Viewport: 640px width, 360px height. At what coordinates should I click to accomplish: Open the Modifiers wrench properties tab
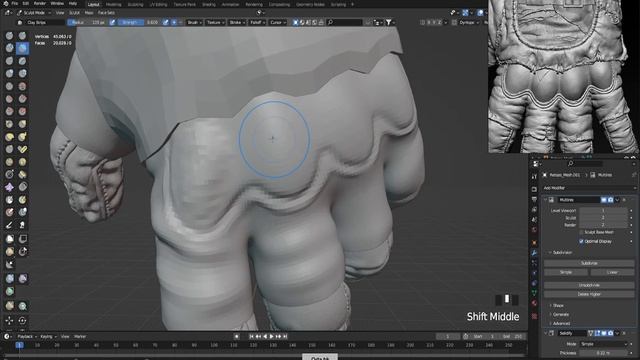pos(534,253)
